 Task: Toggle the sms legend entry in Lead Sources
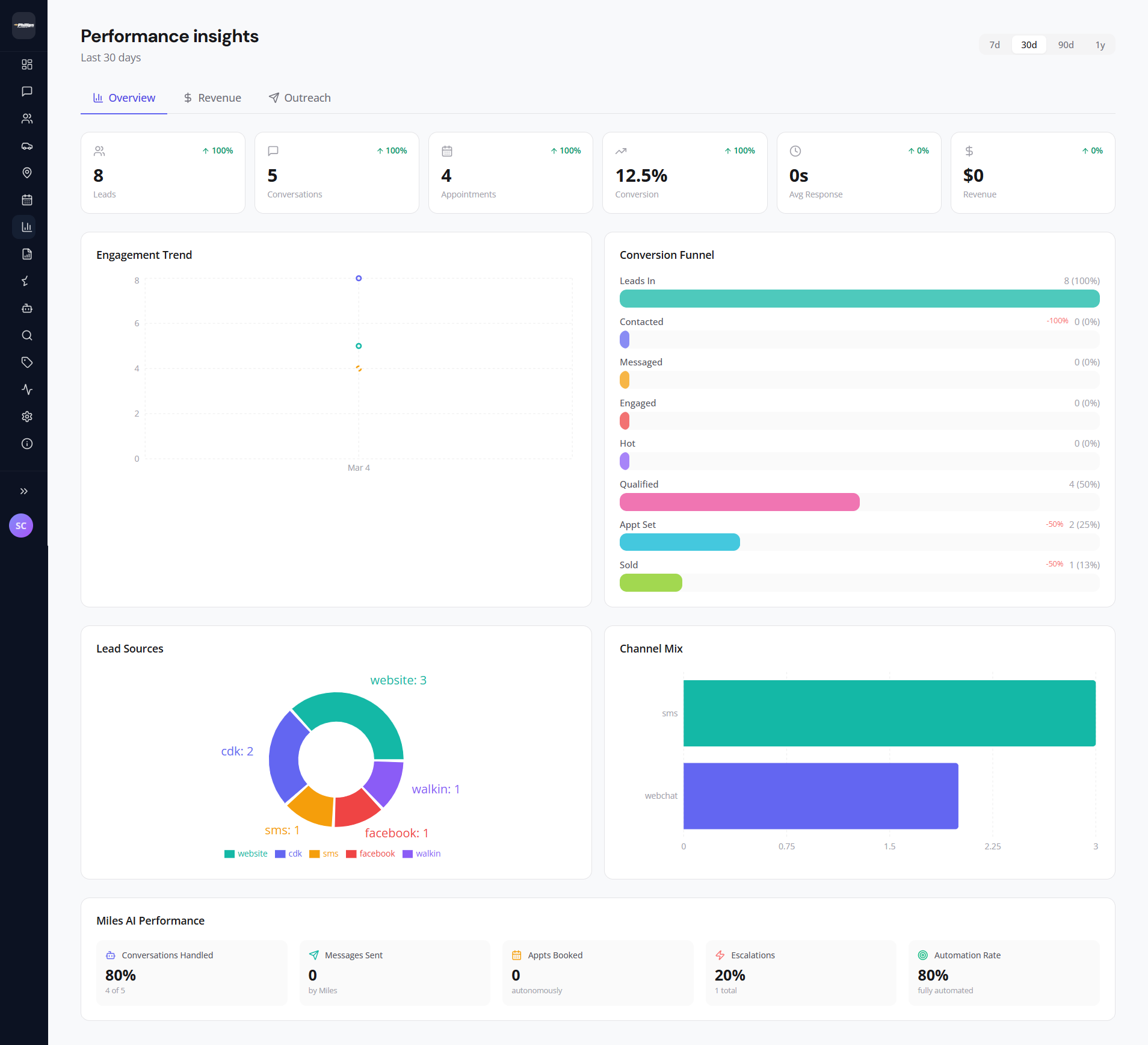tap(324, 854)
